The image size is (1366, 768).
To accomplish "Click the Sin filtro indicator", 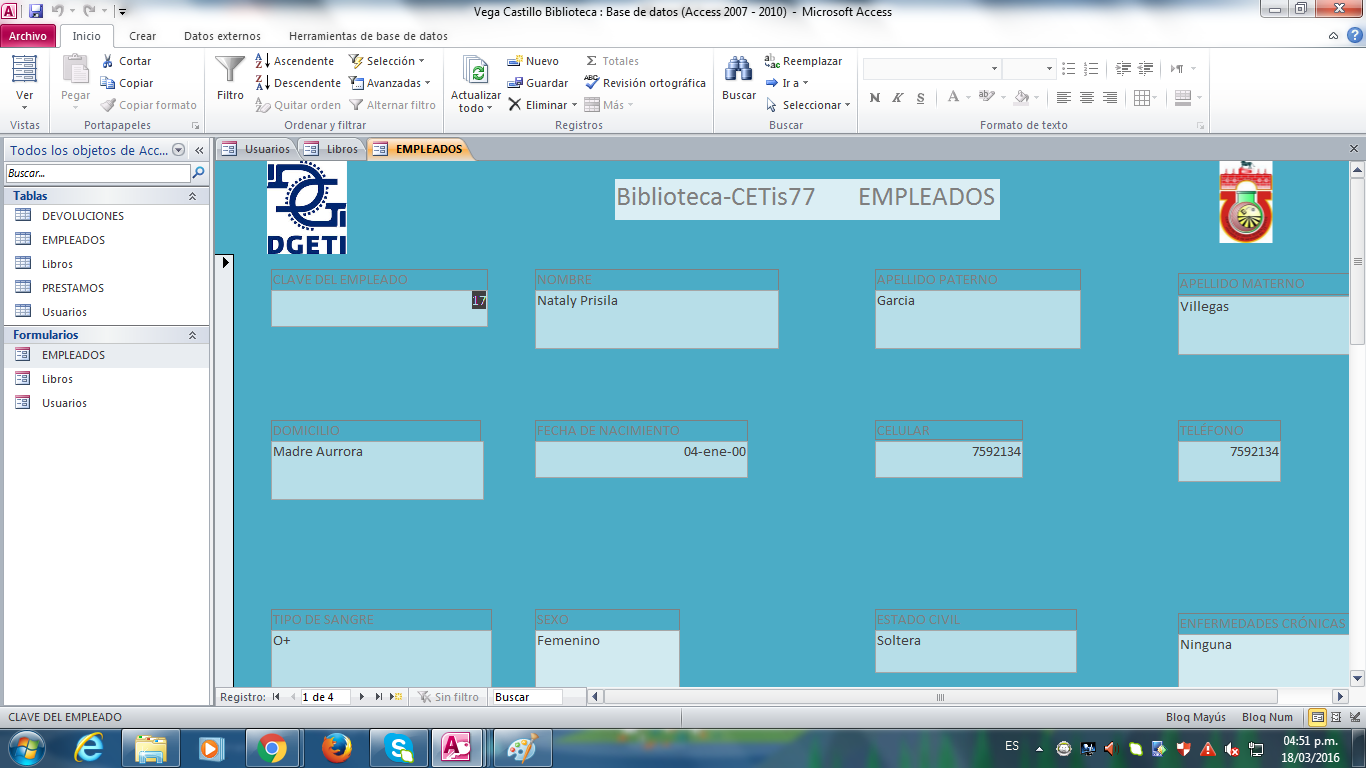I will 449,697.
